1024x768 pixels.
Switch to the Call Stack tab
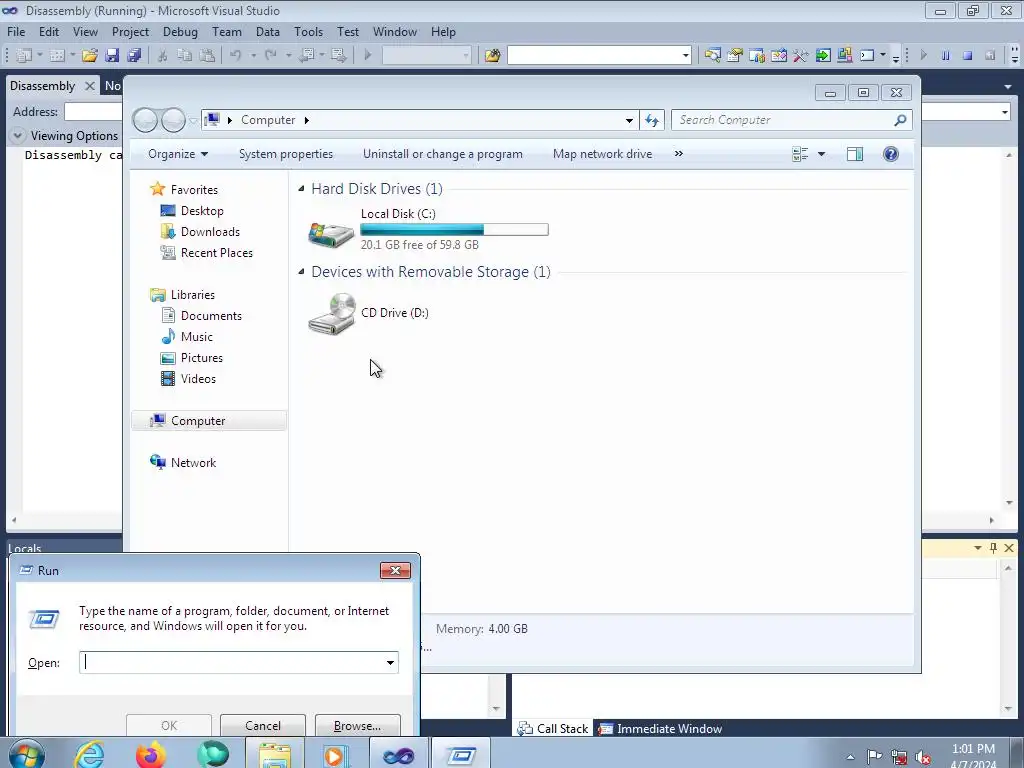pos(553,728)
